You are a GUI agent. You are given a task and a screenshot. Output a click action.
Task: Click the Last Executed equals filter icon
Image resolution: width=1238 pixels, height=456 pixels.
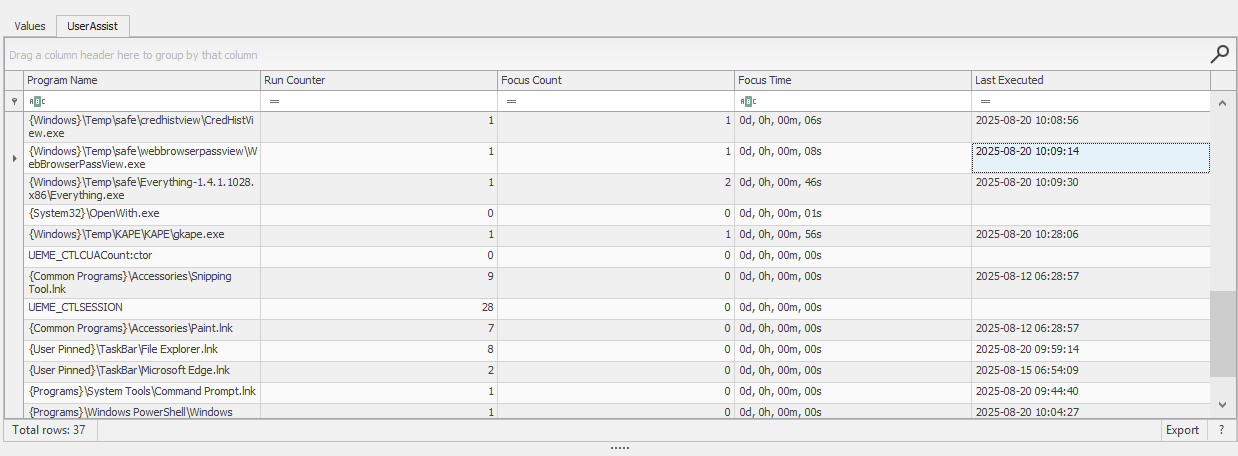[x=985, y=101]
